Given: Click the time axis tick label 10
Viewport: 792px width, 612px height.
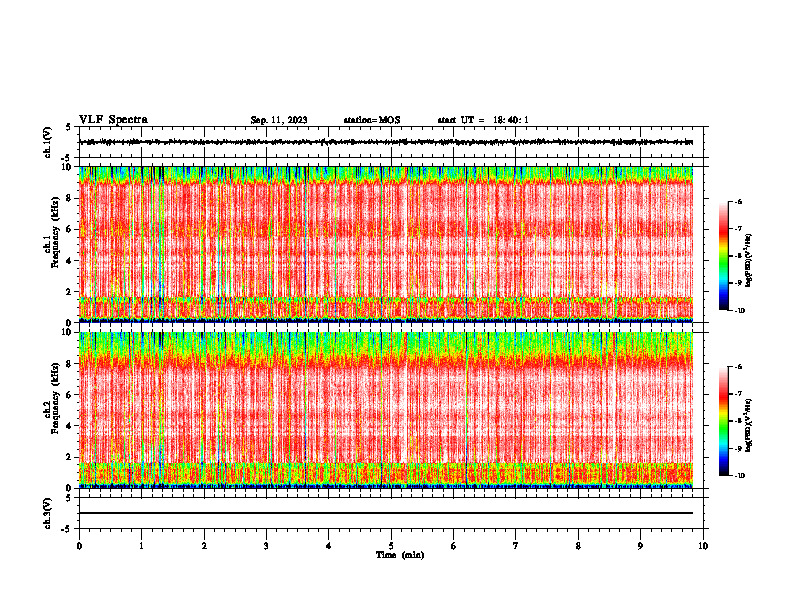Looking at the screenshot, I should [703, 546].
